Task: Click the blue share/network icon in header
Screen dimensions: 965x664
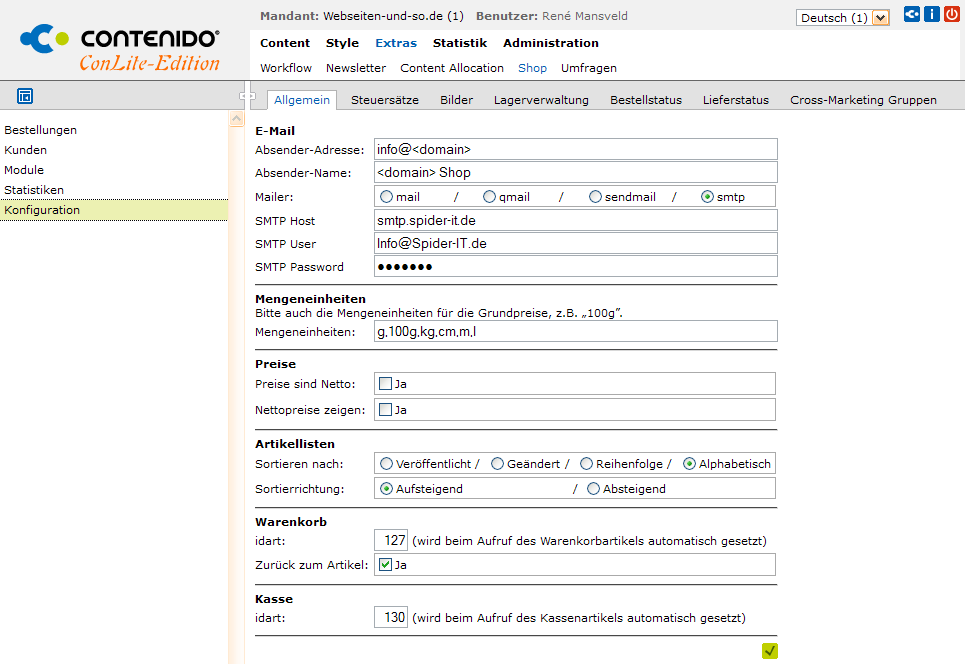Action: [911, 15]
